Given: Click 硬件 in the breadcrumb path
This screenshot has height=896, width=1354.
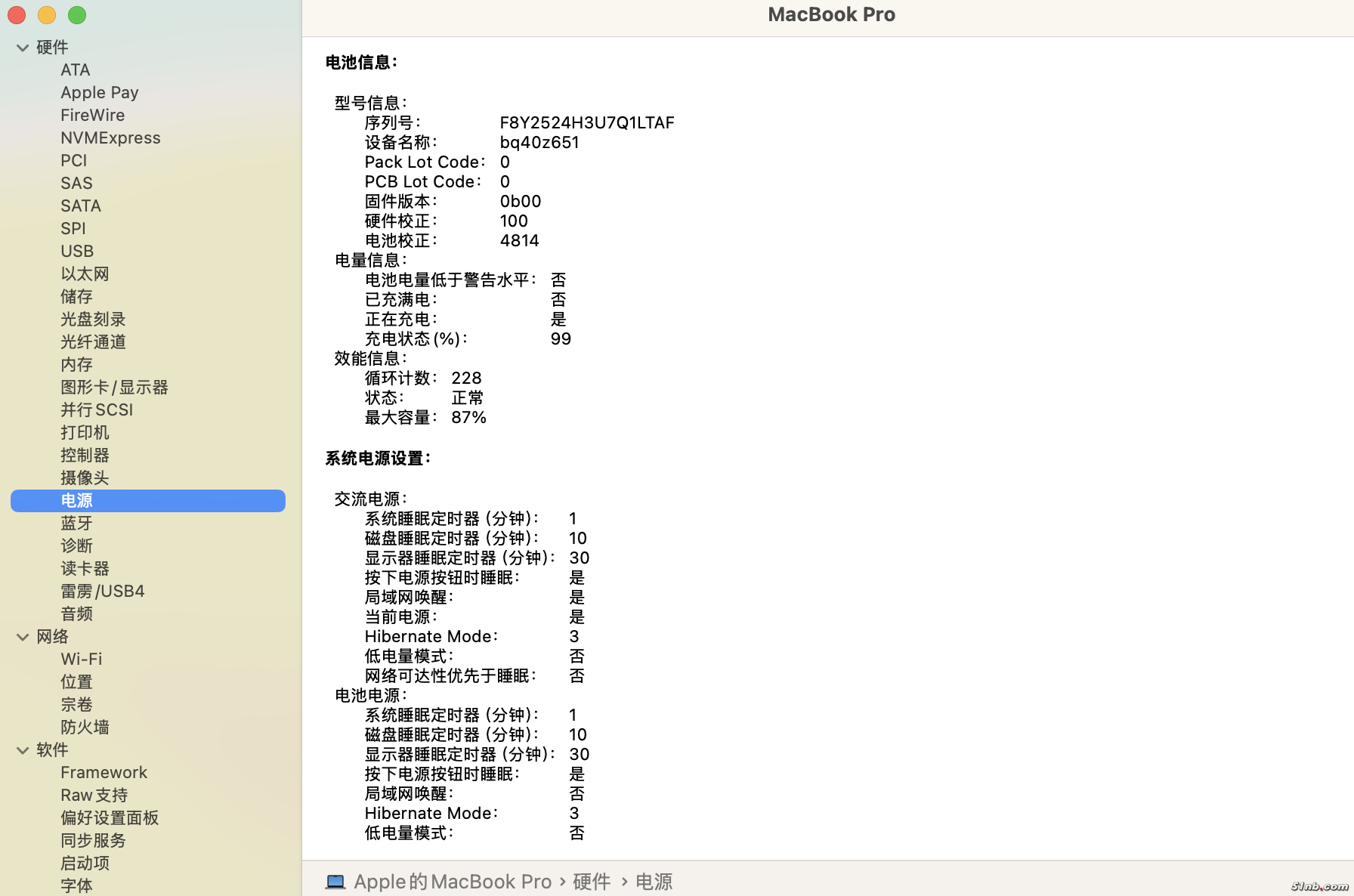Looking at the screenshot, I should coord(592,881).
